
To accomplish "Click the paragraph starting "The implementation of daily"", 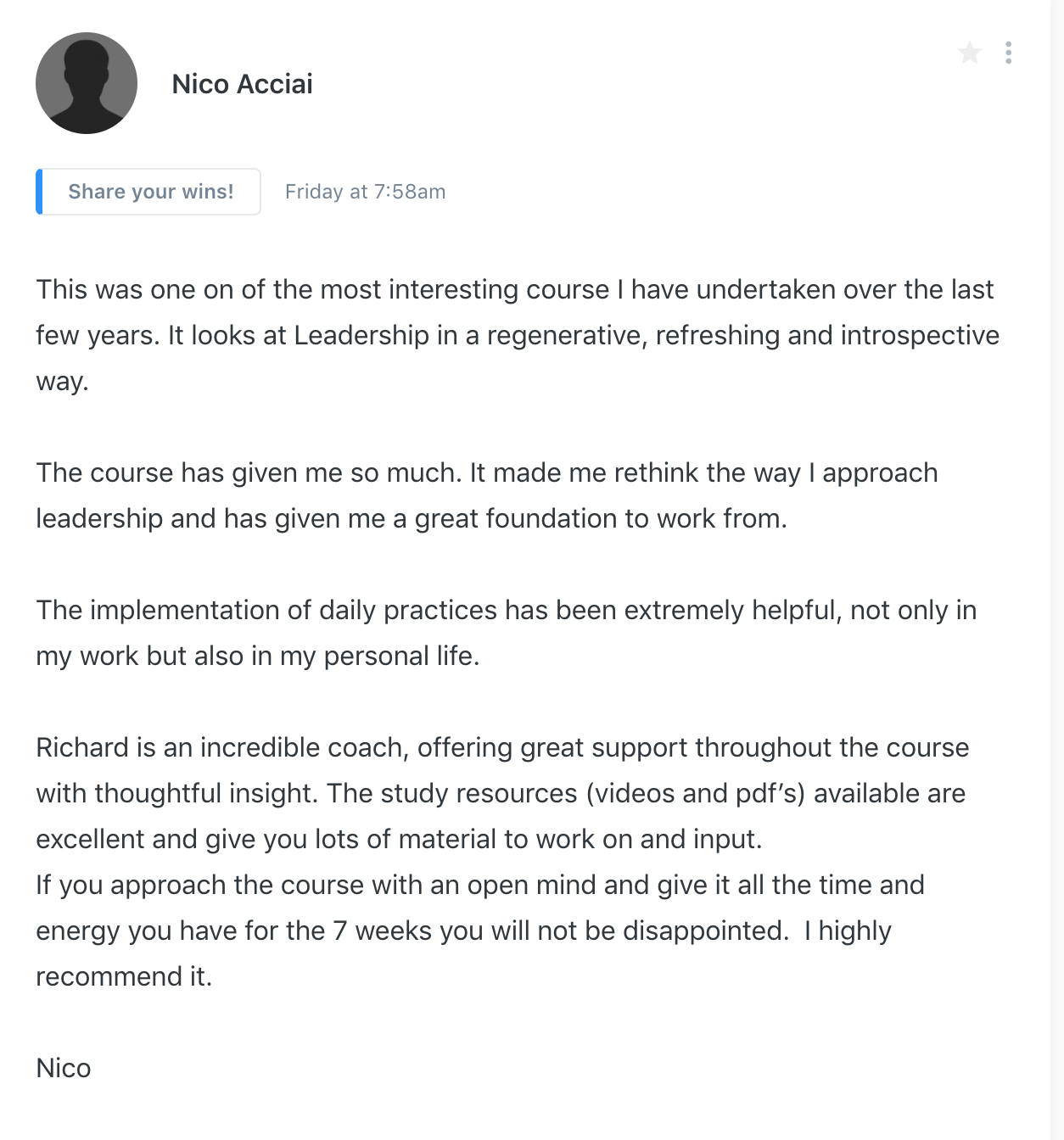I will tap(506, 611).
